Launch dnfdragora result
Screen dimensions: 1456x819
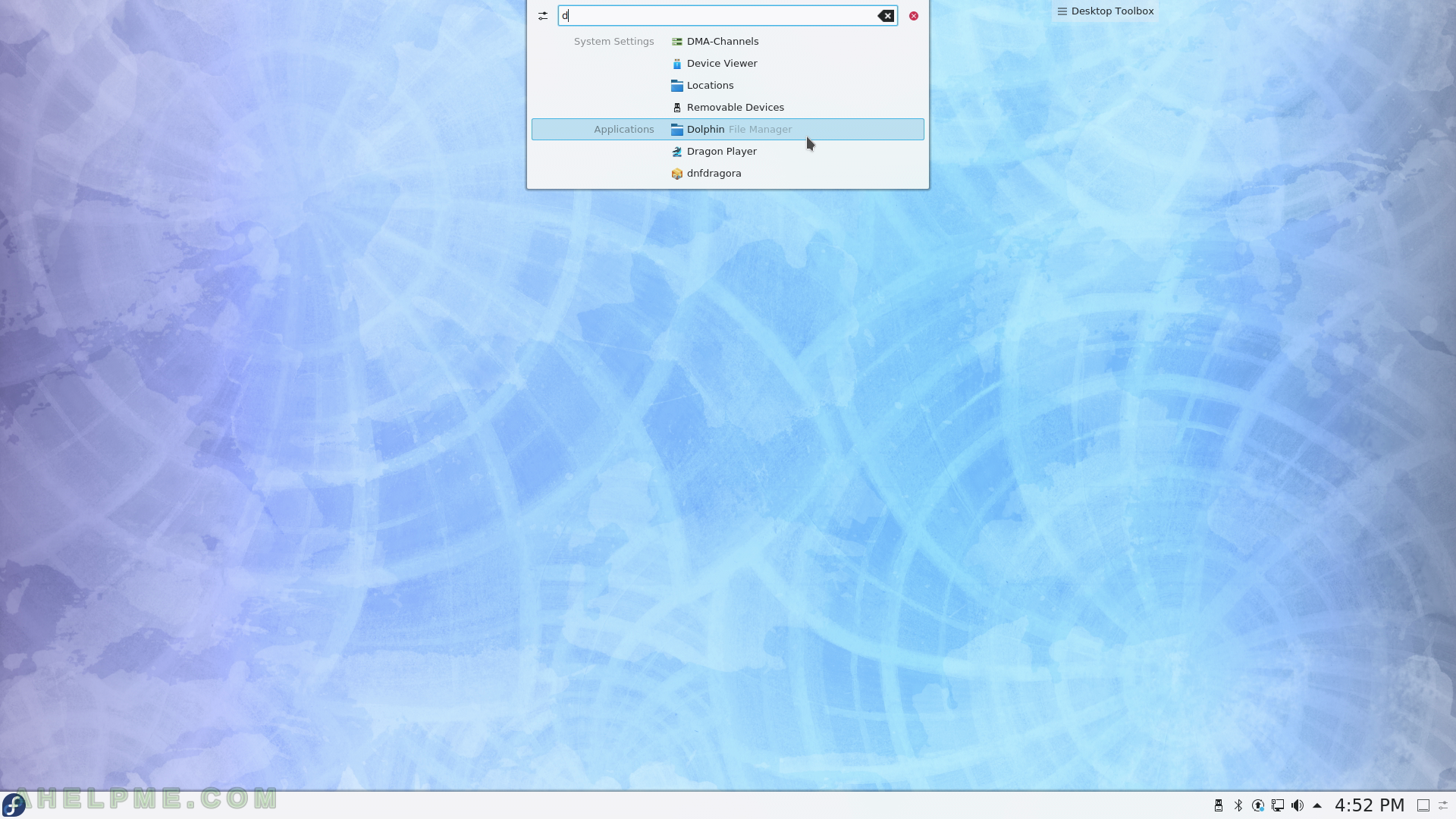(728, 174)
